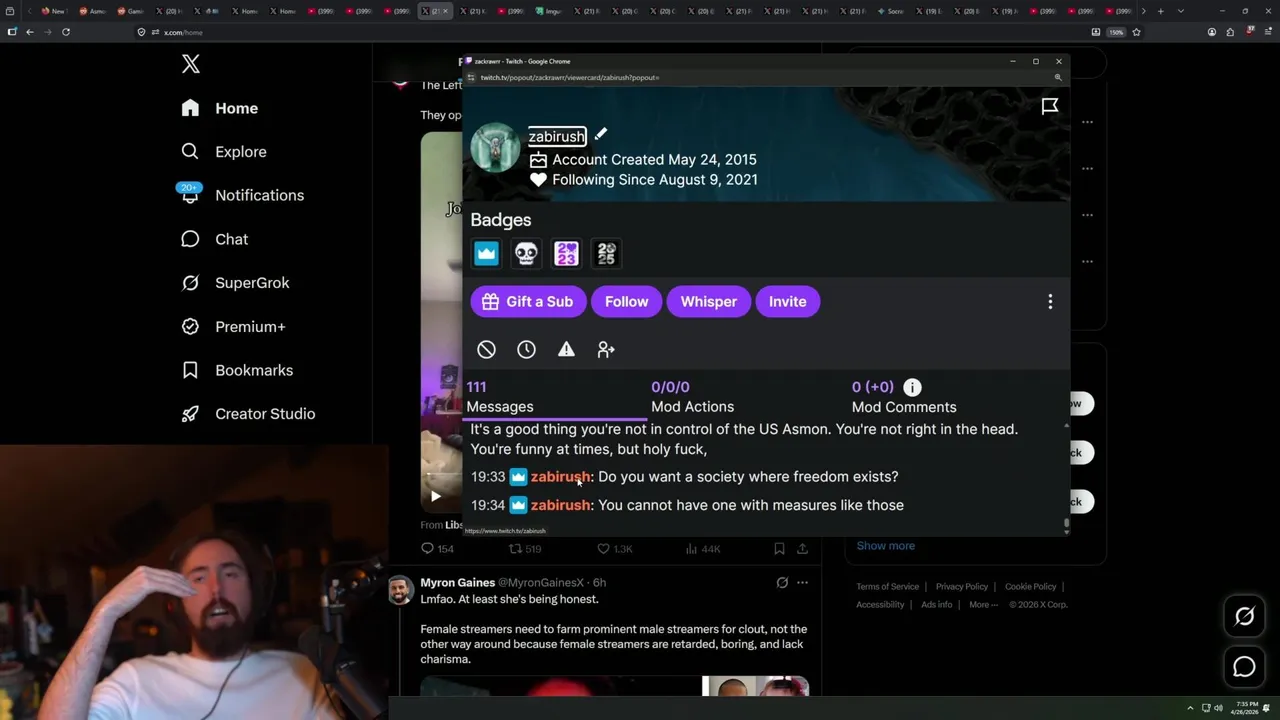Open Explore in X sidebar

click(224, 152)
